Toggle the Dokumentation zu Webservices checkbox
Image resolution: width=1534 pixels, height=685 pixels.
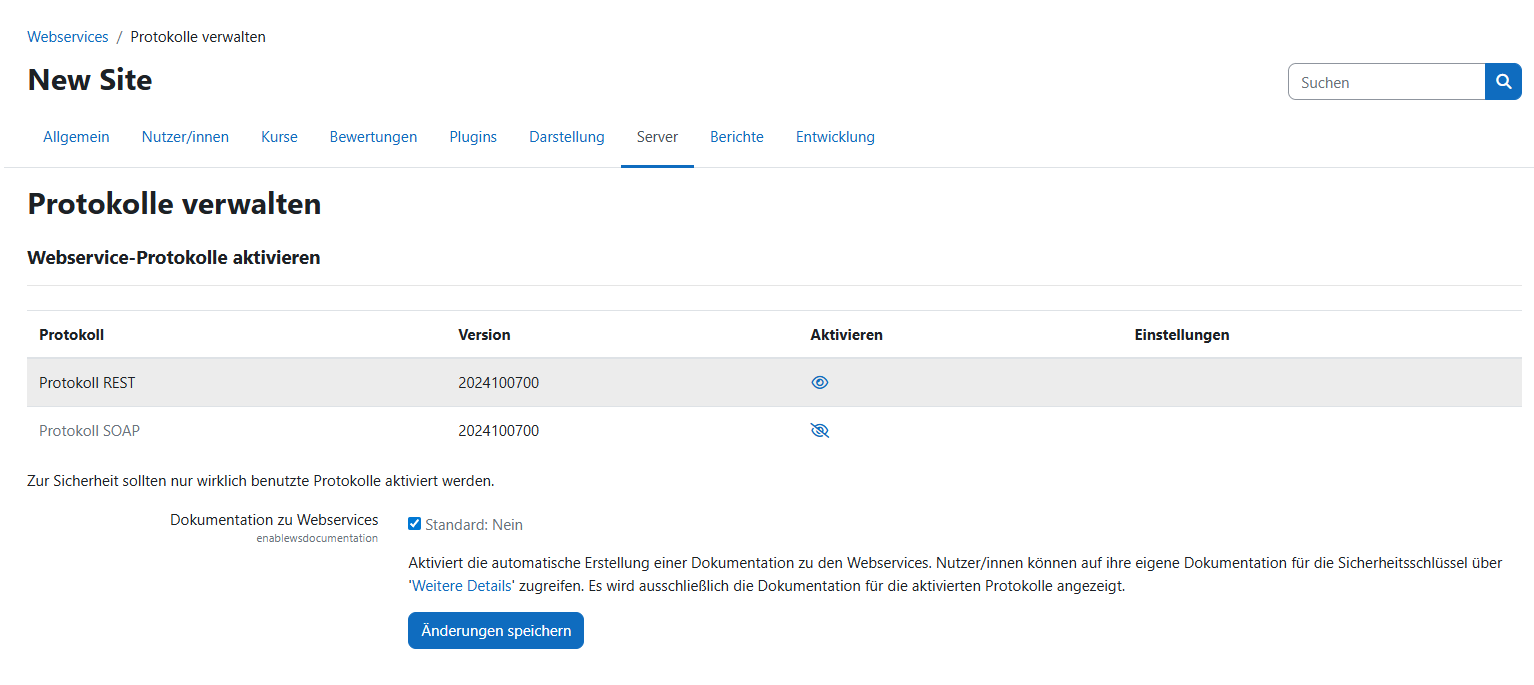415,524
